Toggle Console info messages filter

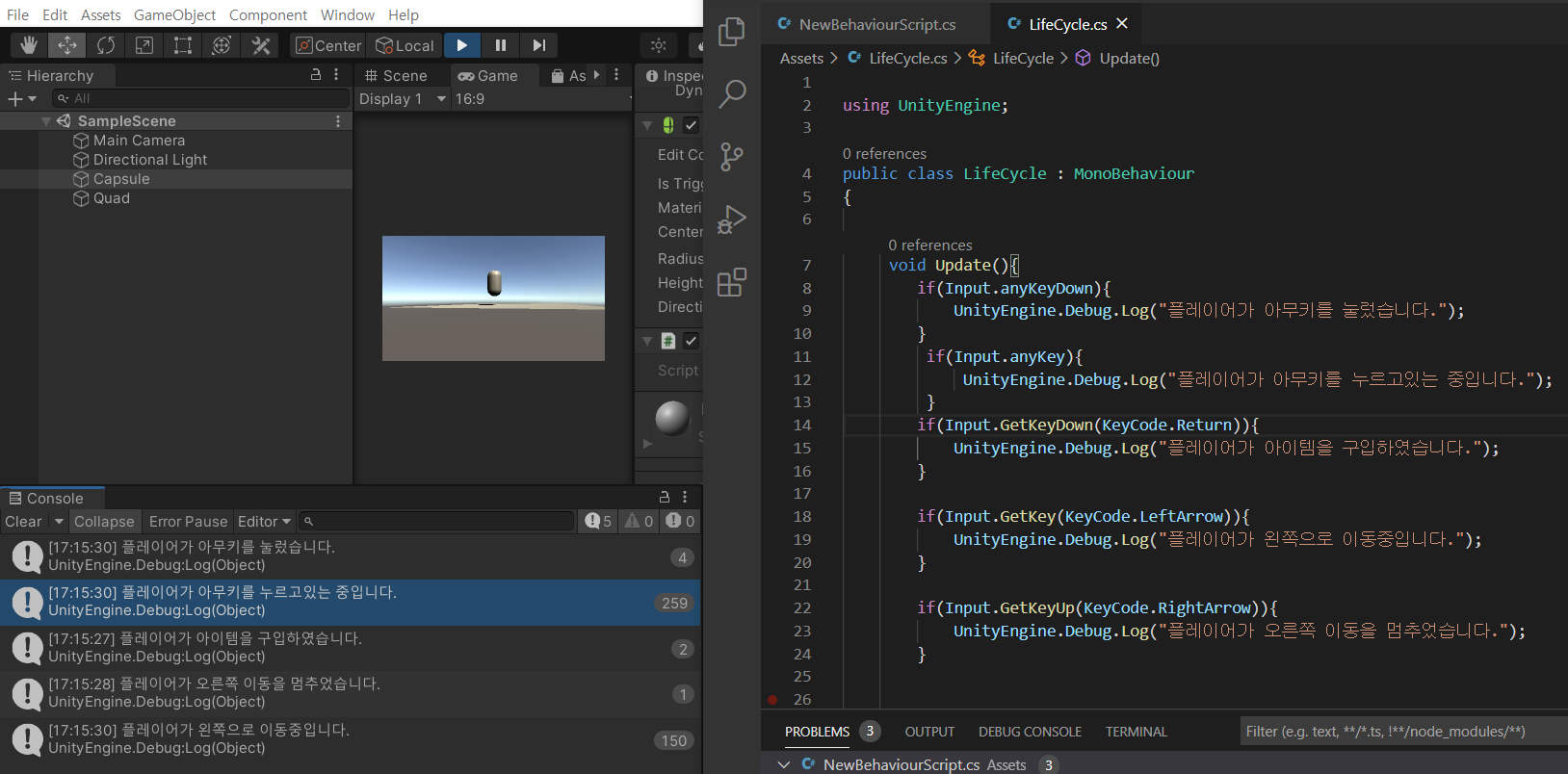pyautogui.click(x=598, y=521)
